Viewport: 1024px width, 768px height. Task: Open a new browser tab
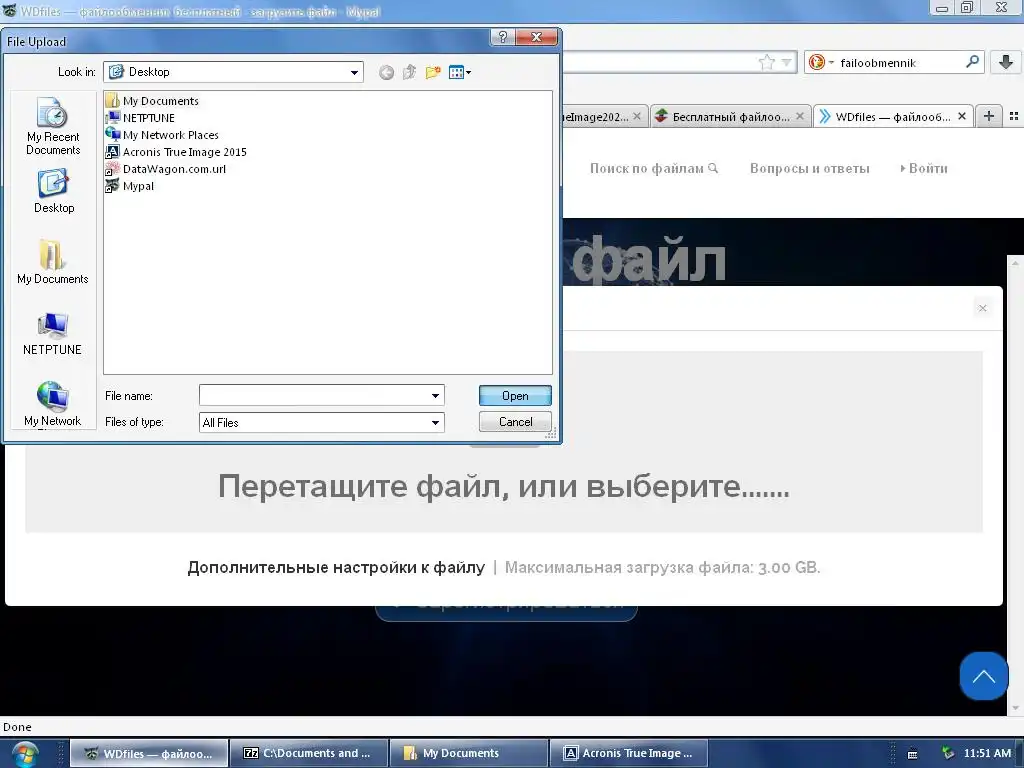[x=989, y=116]
